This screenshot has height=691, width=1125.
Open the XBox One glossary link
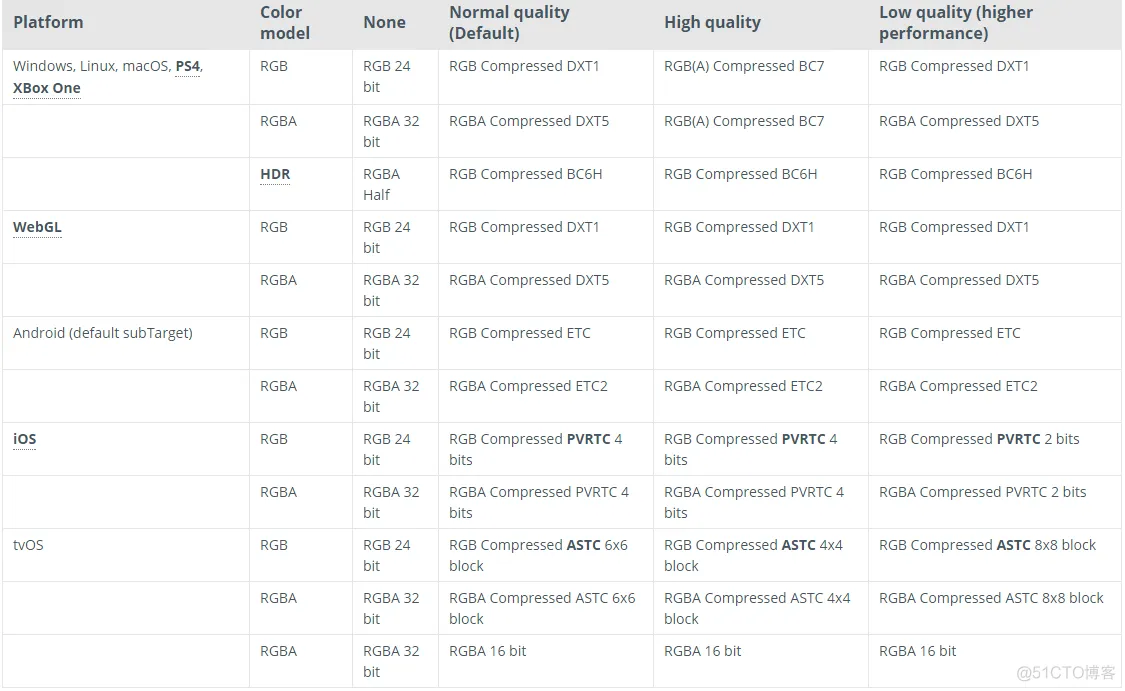[47, 88]
